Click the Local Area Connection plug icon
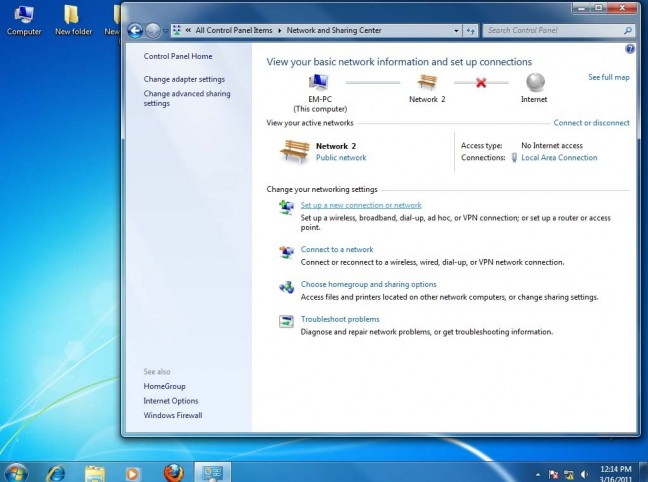Viewport: 648px width, 482px height. pos(514,157)
